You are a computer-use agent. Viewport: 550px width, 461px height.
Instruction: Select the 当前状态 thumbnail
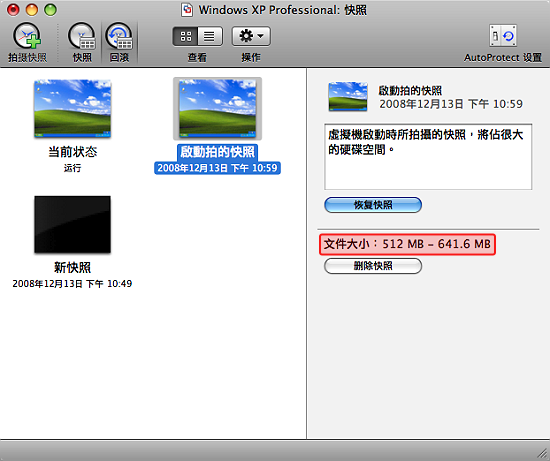(73, 108)
